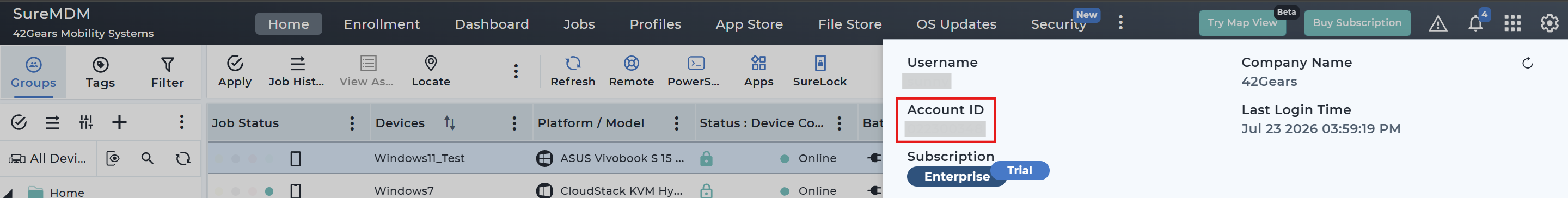The image size is (1568, 198).
Task: Add a new group
Action: point(119,122)
